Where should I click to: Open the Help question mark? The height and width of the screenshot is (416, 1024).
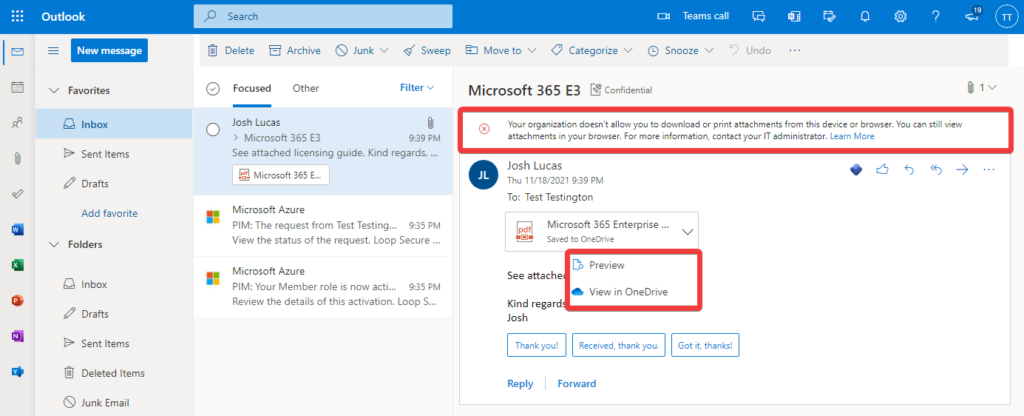click(x=936, y=16)
